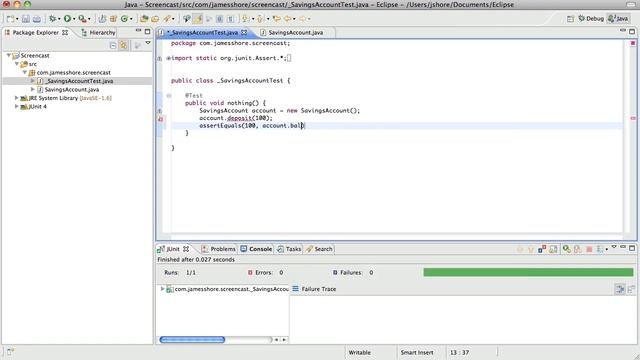Click the New Java Package icon
The image size is (640, 360).
point(113,19)
